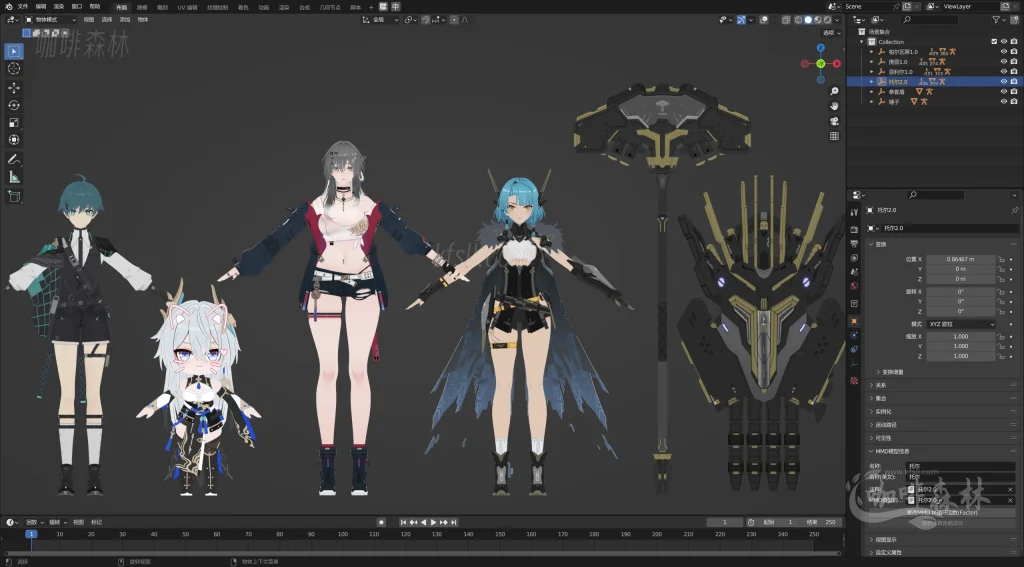Click the pan hand viewport button
The height and width of the screenshot is (567, 1024).
(x=834, y=106)
